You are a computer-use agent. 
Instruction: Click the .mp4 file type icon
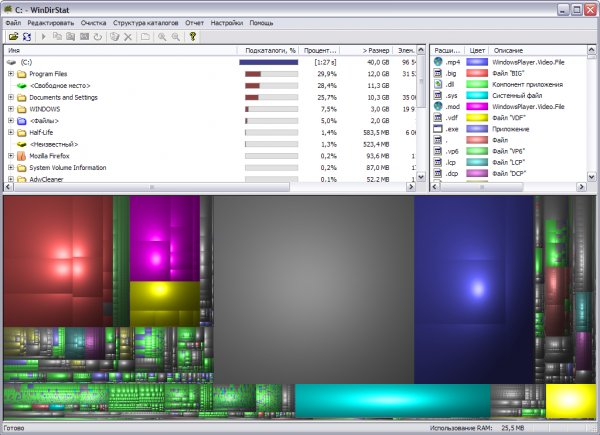coord(438,62)
